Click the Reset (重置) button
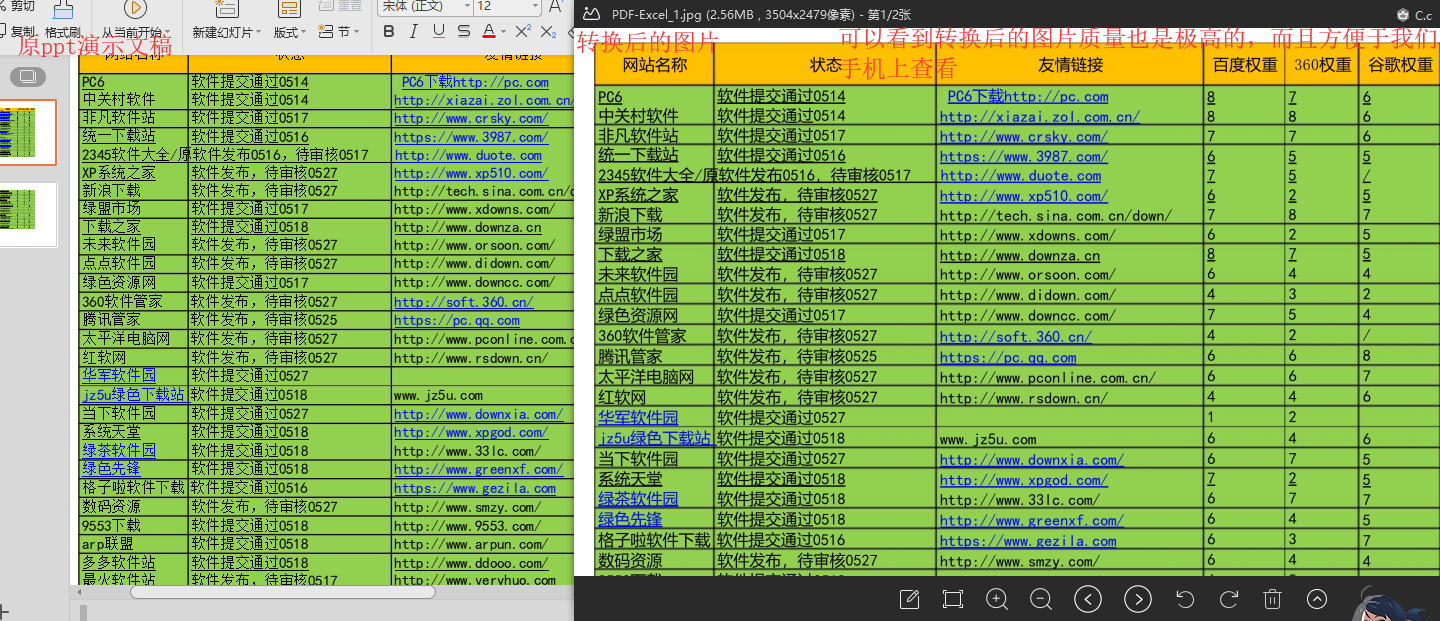 coord(340,6)
